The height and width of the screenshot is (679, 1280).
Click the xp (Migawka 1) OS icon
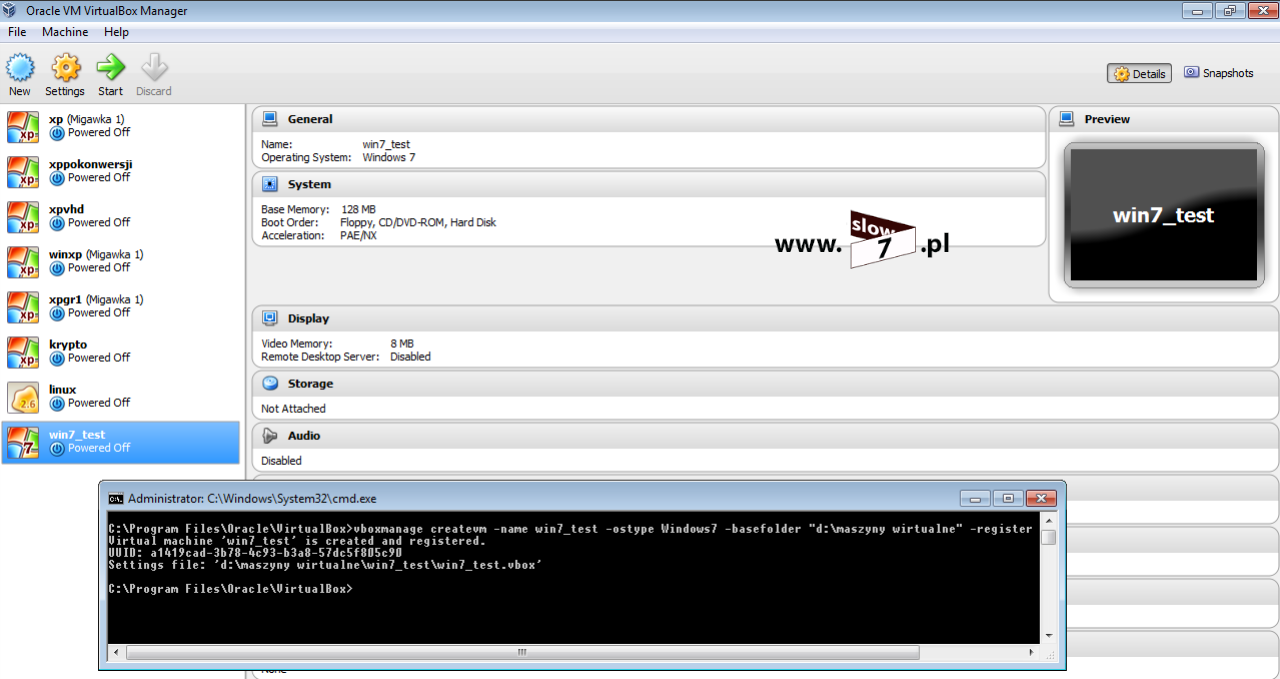23,127
